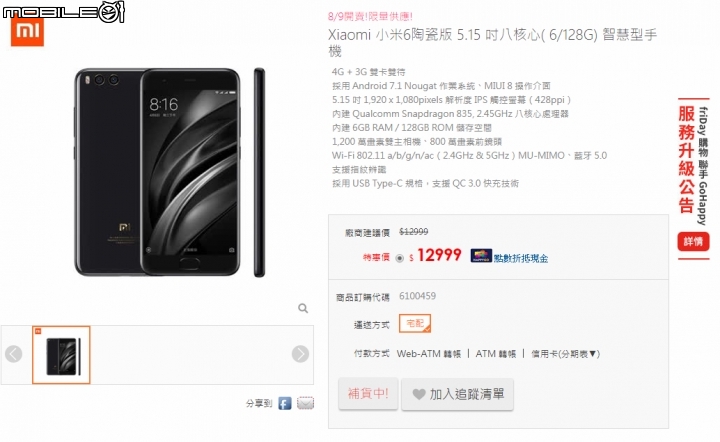
Task: Share product via Facebook icon
Action: pyautogui.click(x=285, y=403)
